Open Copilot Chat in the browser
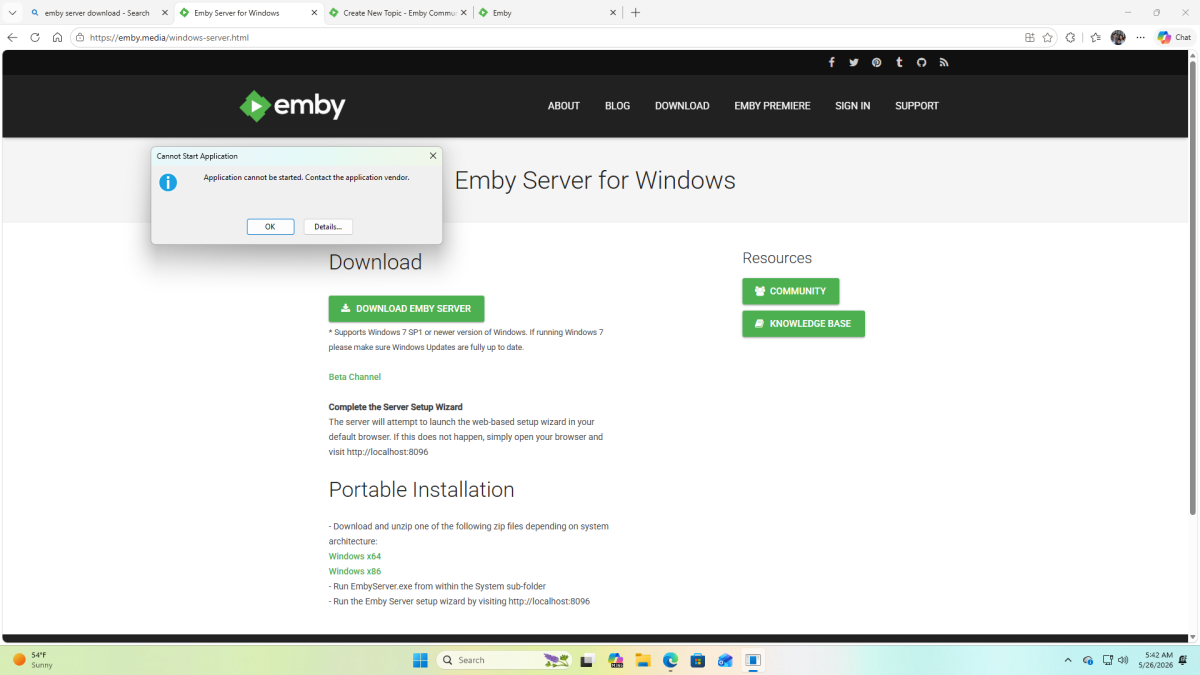 [1174, 37]
